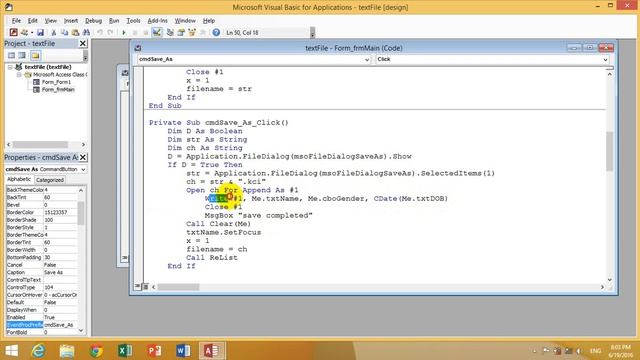Viewport: 640px width, 360px height.
Task: Open the Object dropdown showing cmdSave_As
Action: point(366,60)
